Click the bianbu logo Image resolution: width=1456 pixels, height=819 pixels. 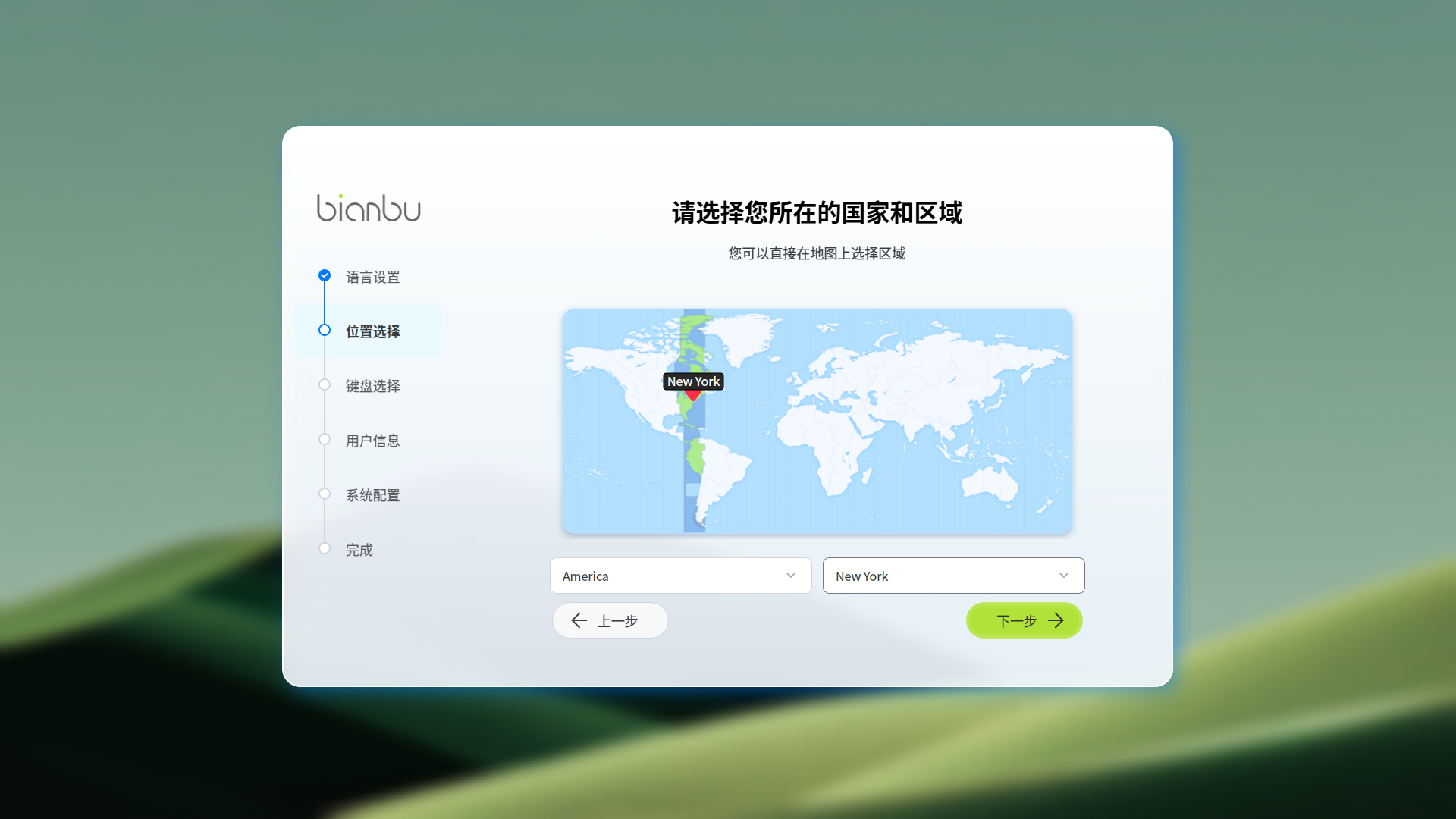369,209
